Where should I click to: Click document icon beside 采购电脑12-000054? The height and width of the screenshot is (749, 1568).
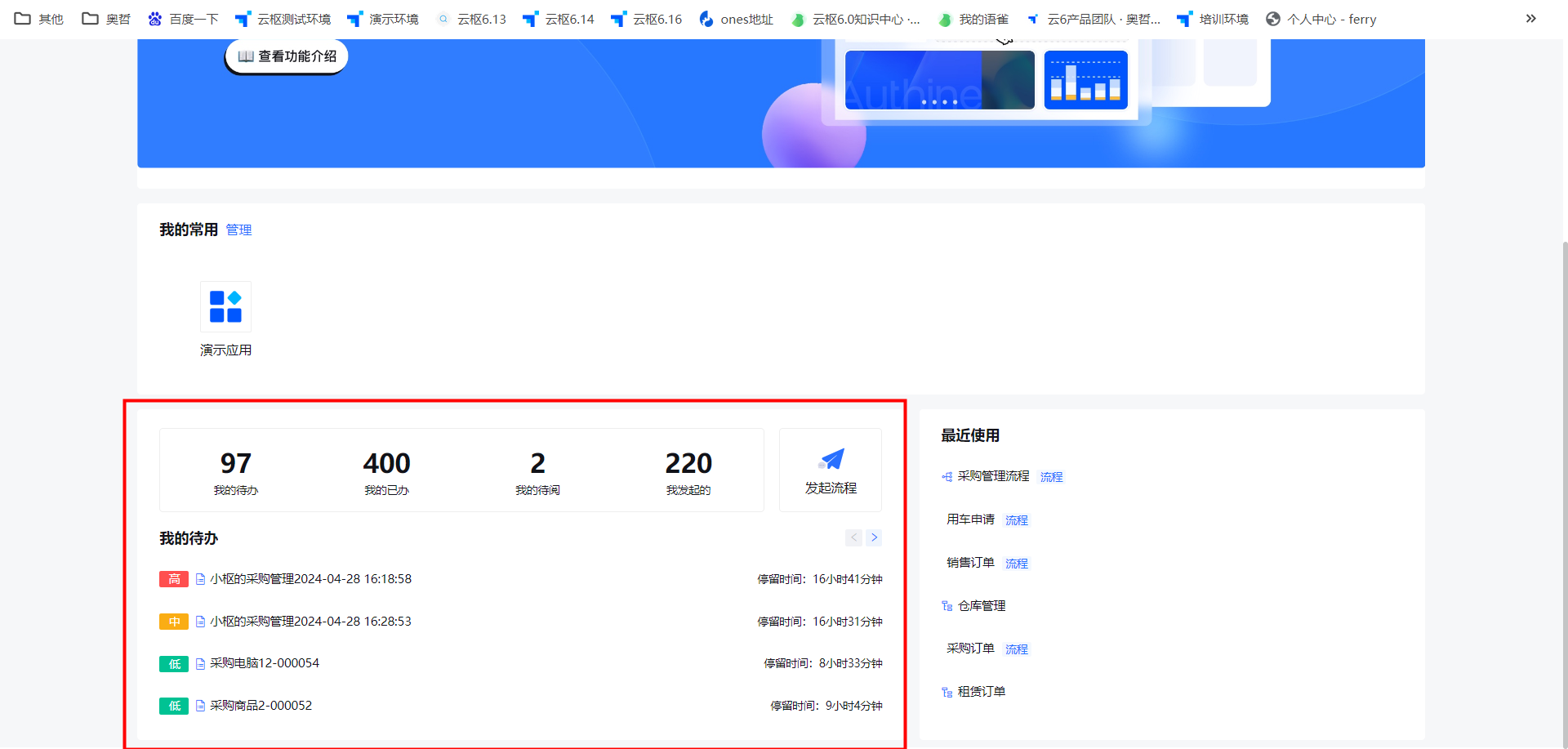coord(200,664)
